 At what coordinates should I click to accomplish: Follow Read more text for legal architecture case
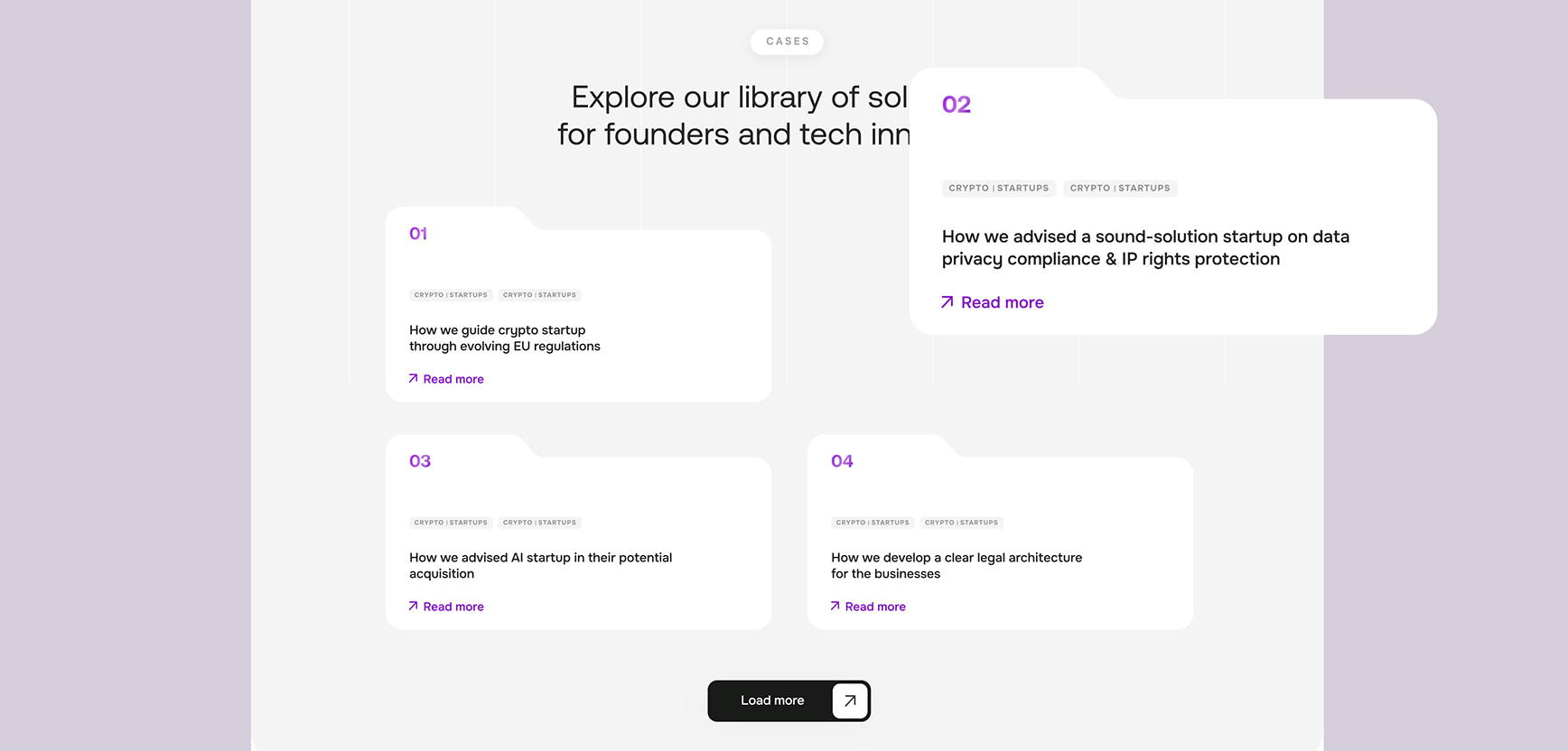click(x=875, y=607)
